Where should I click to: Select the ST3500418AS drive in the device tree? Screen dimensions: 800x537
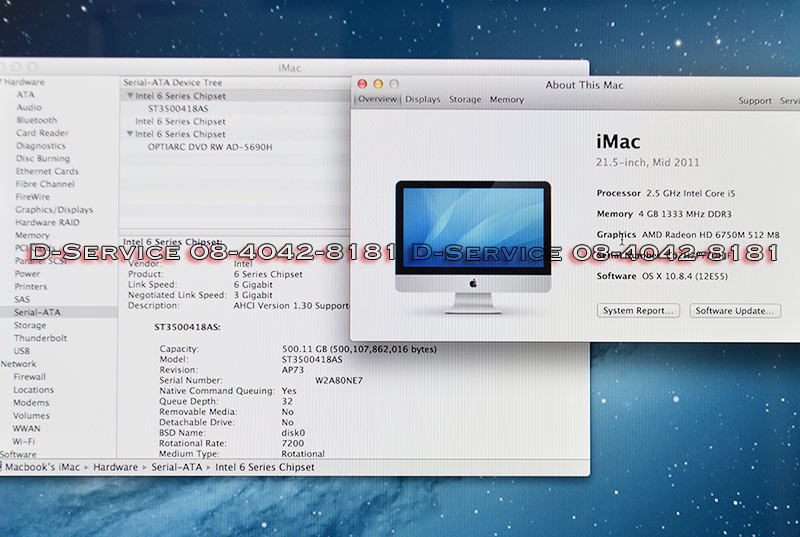pos(178,108)
